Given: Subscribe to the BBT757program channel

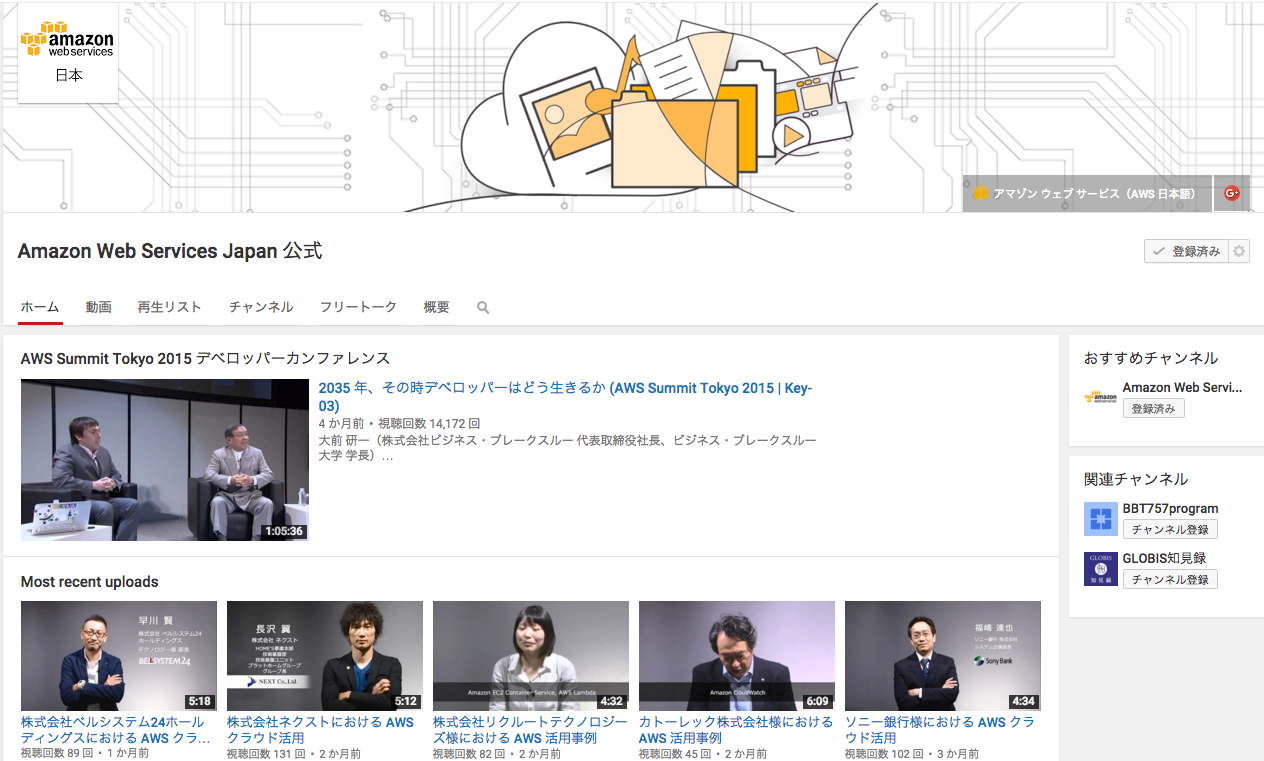Looking at the screenshot, I should (x=1169, y=529).
